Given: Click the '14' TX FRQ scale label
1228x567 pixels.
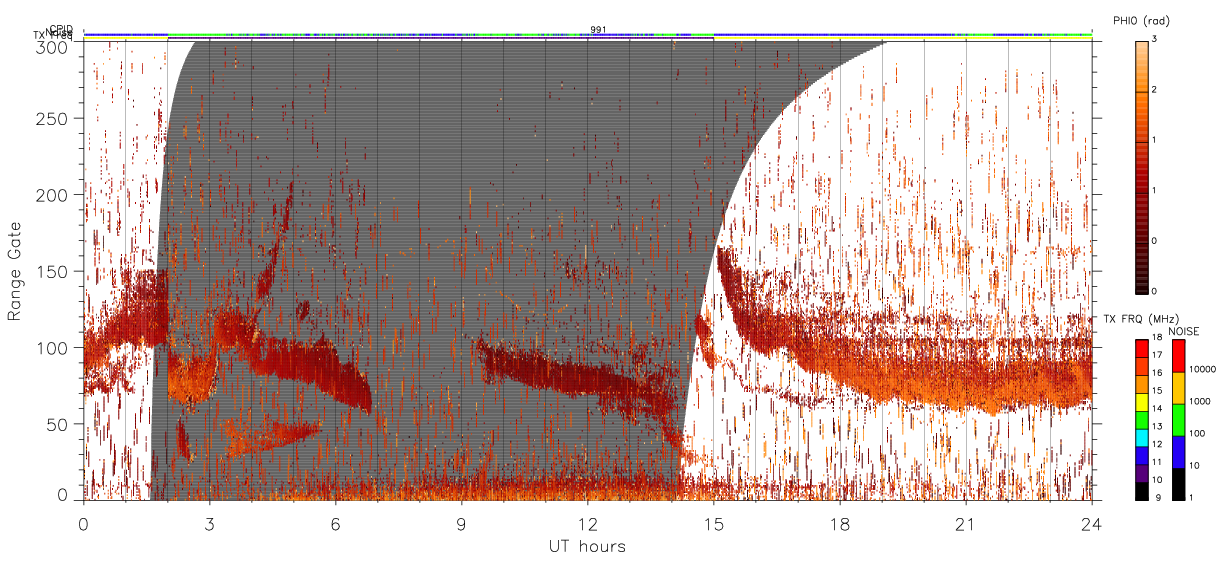Looking at the screenshot, I should pyautogui.click(x=1159, y=409).
